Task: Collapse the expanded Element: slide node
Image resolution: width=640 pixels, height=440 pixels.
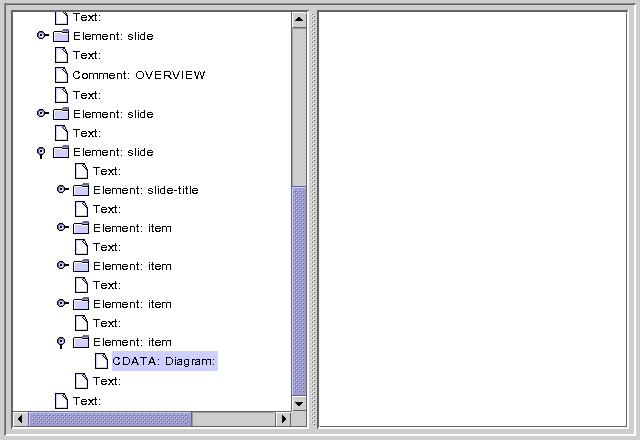Action: tap(41, 152)
